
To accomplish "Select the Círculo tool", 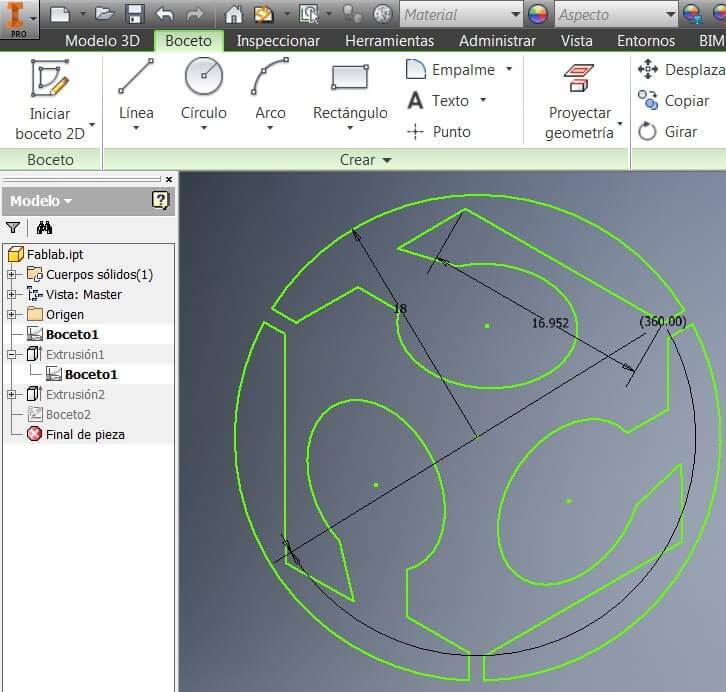I will [204, 88].
